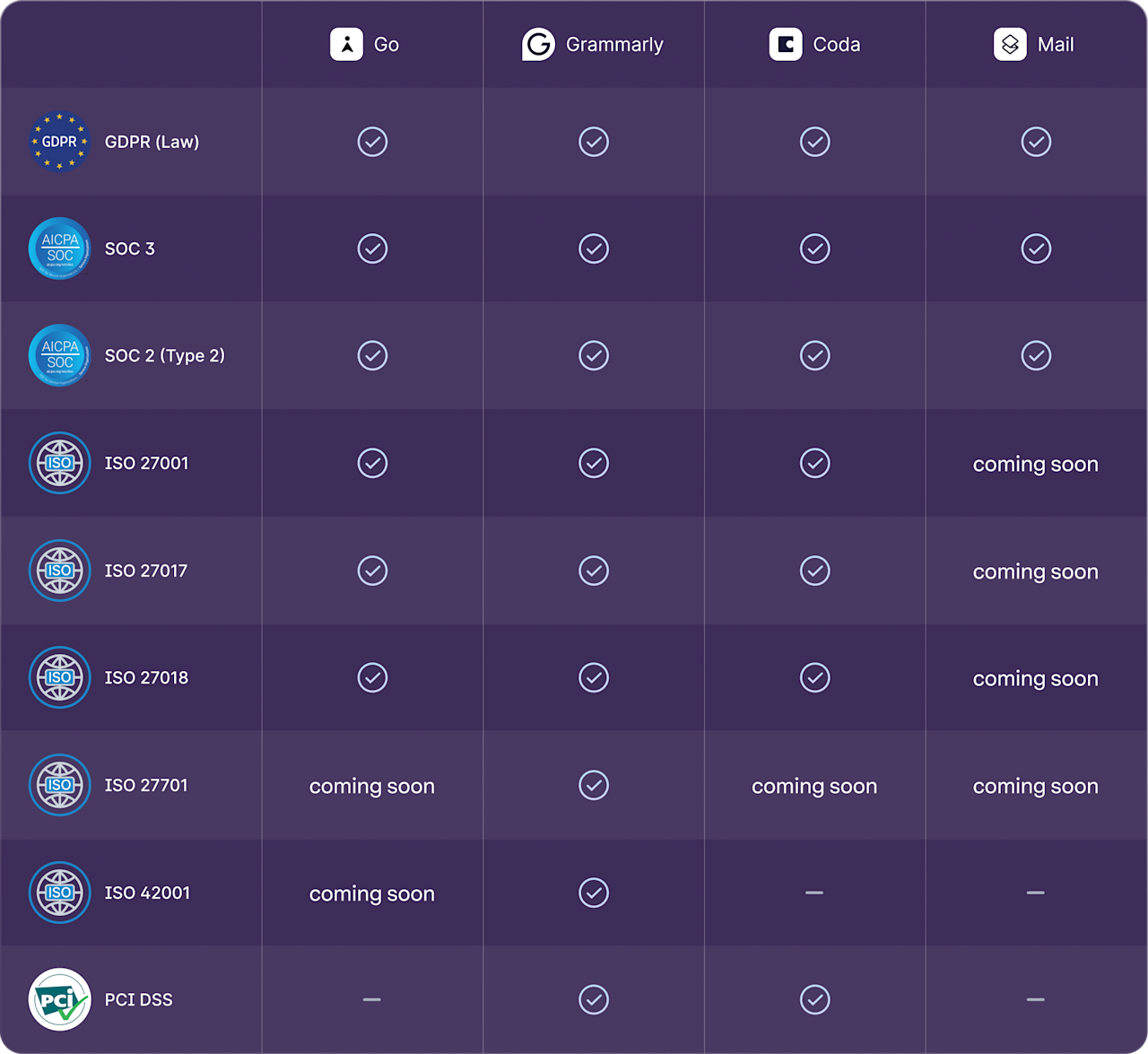Click the AICPA SOC 3 badge
This screenshot has height=1054, width=1148.
coord(59,248)
